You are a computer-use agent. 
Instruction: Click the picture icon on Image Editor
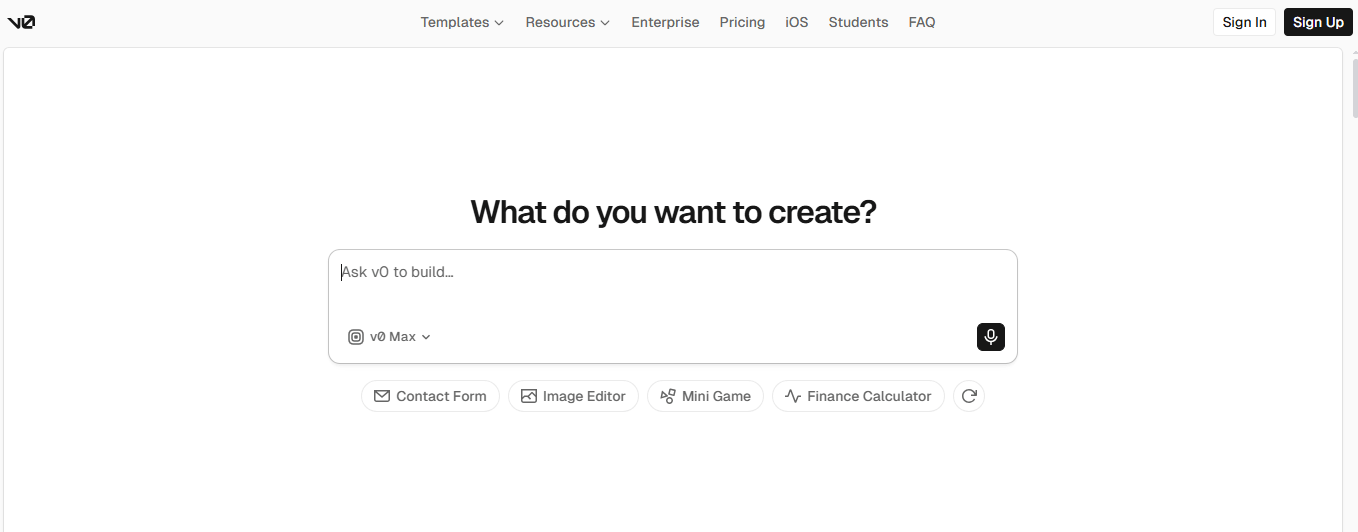(x=529, y=396)
